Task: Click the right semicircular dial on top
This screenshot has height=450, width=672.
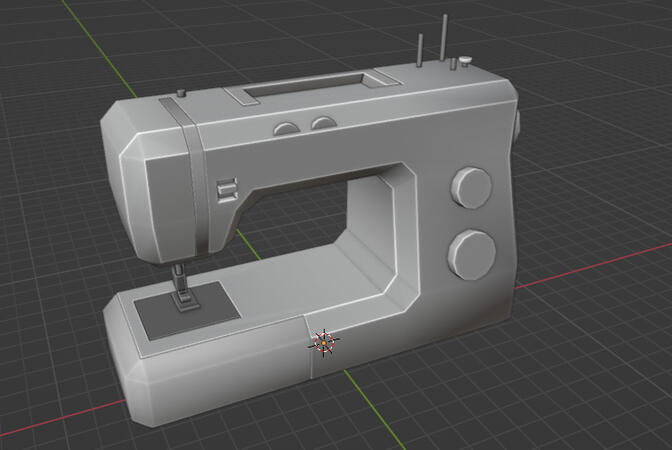Action: 324,123
